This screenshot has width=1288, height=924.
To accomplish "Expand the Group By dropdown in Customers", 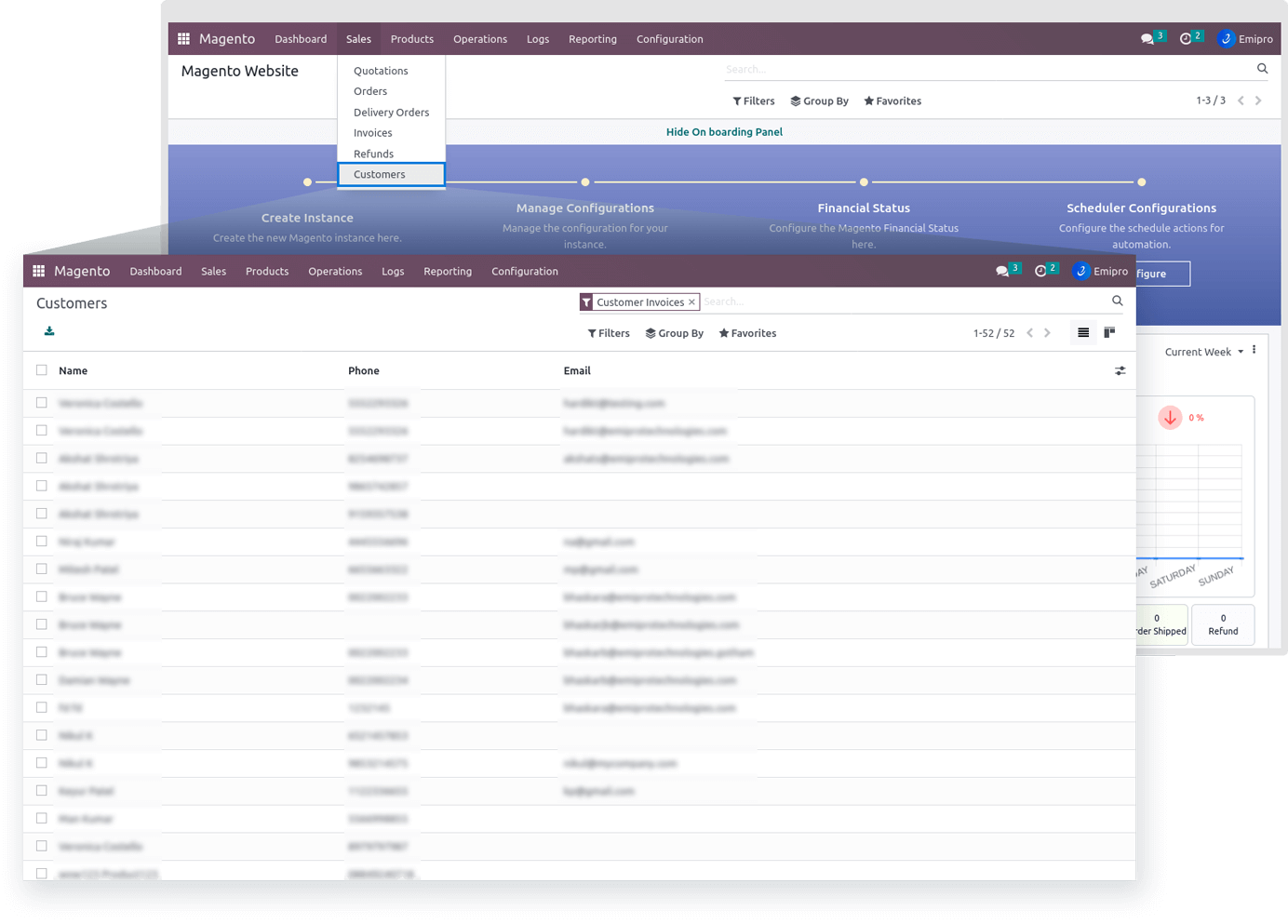I will (x=674, y=333).
